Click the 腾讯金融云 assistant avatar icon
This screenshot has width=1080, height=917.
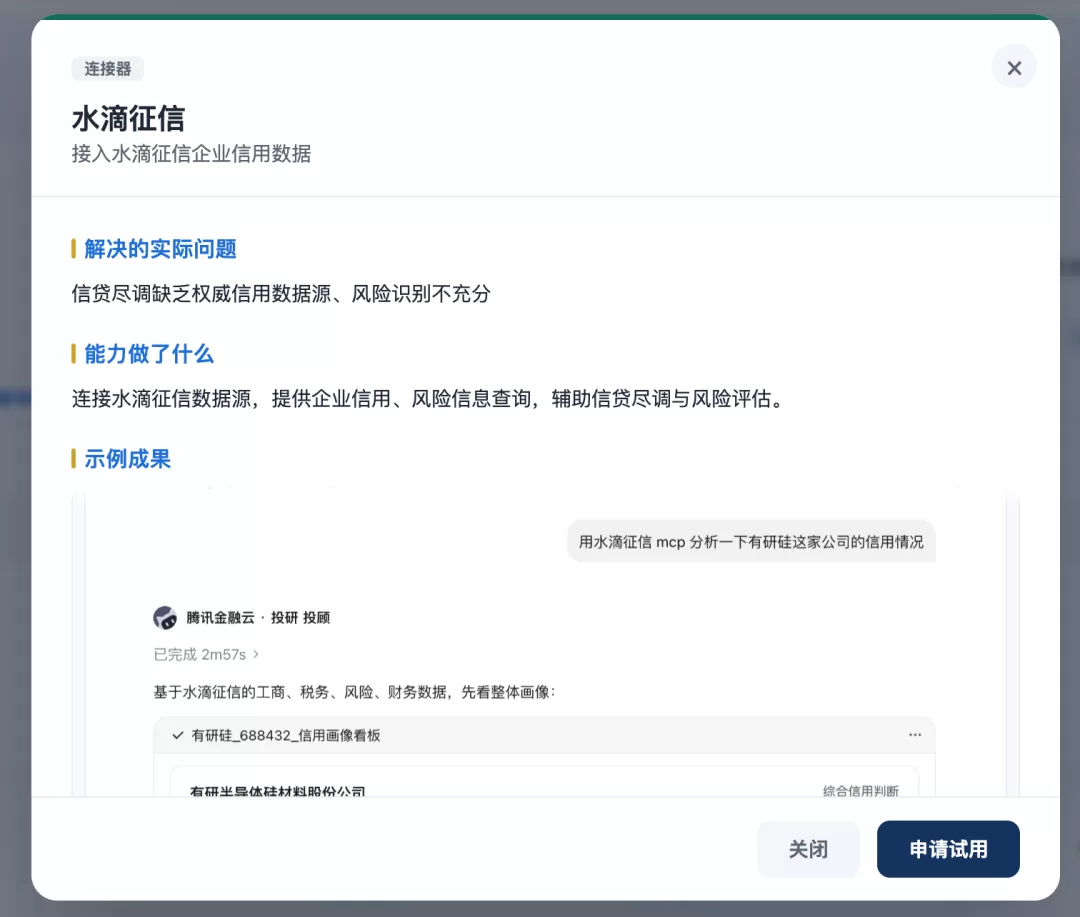[165, 617]
